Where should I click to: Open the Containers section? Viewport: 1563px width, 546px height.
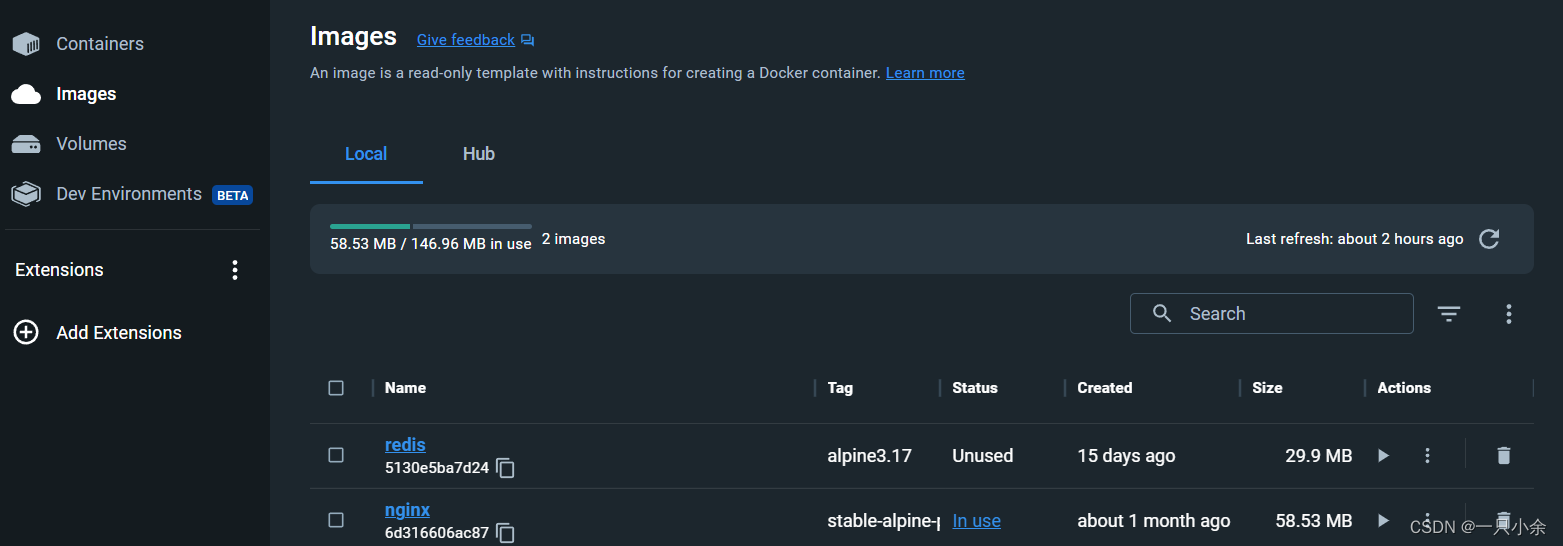[99, 44]
